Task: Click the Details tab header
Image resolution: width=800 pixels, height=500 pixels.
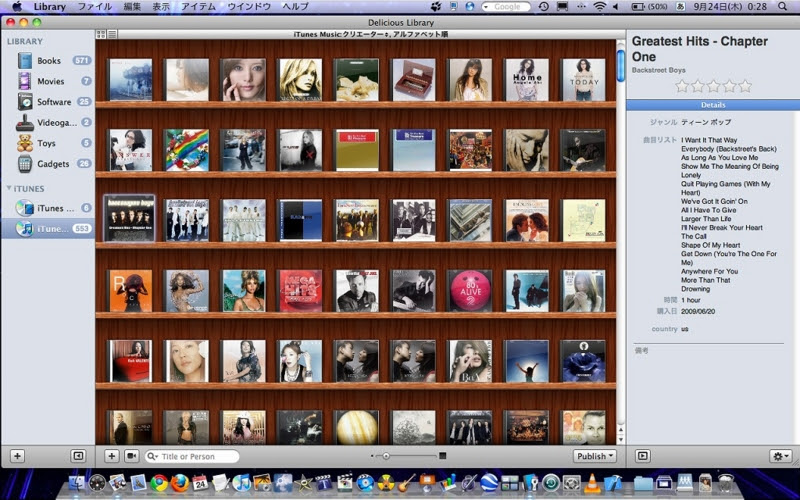Action: click(x=713, y=105)
